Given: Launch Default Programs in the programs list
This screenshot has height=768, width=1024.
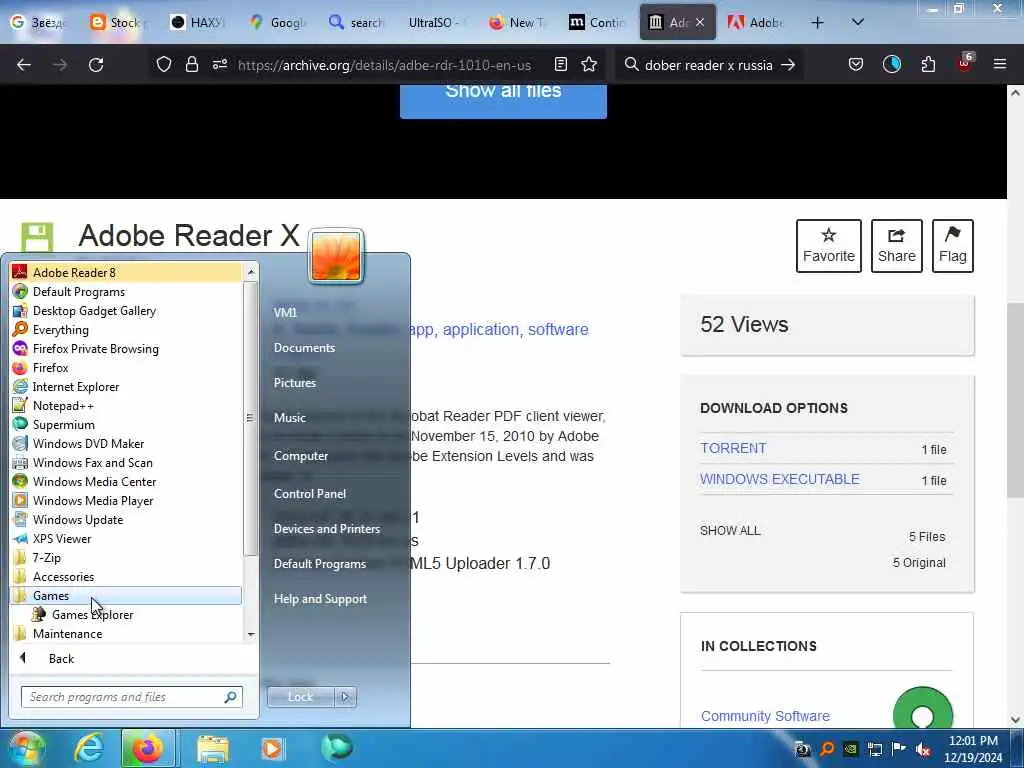Looking at the screenshot, I should click(x=125, y=291).
